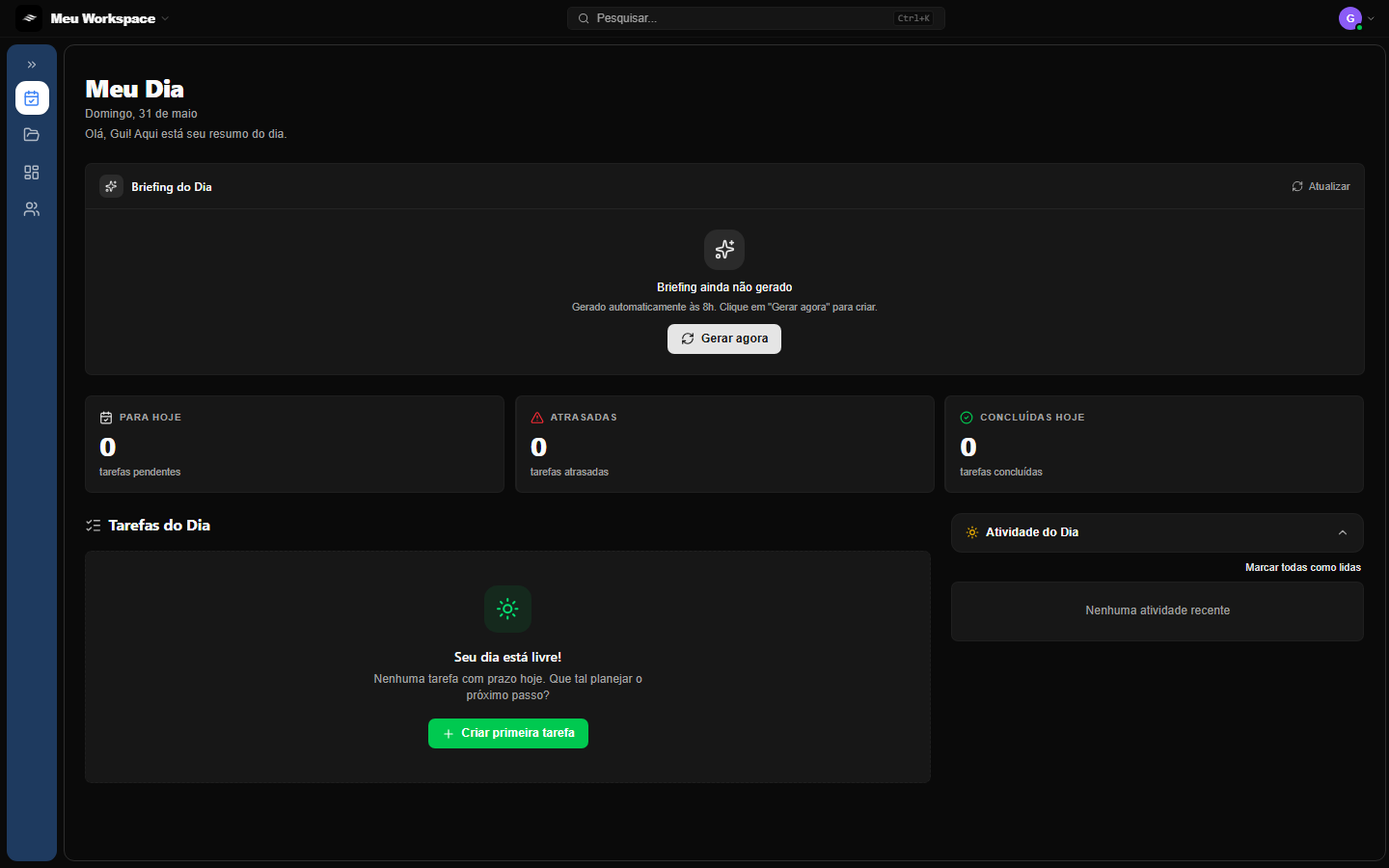The height and width of the screenshot is (868, 1389).
Task: Open the Concluídas Hoje card
Action: point(1154,444)
